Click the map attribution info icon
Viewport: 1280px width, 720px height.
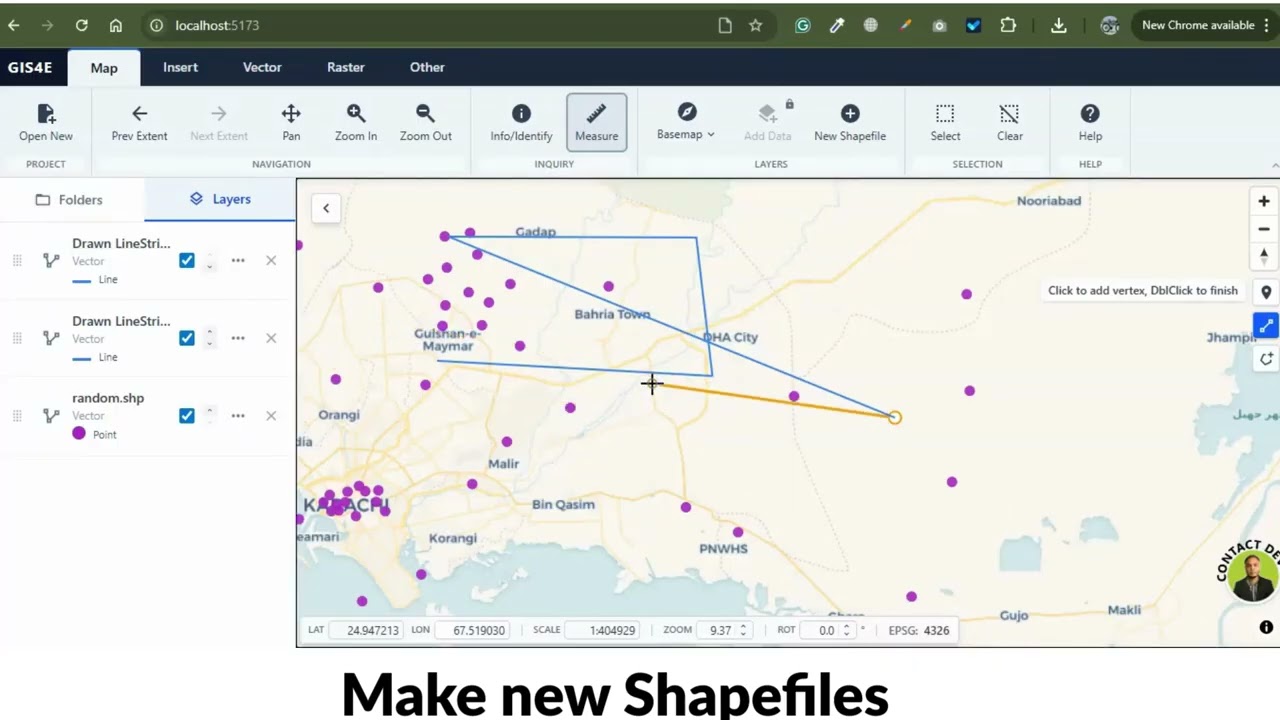pos(1266,627)
